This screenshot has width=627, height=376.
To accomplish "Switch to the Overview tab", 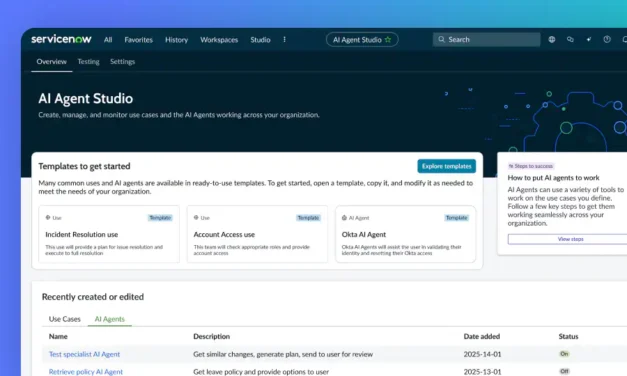I will (x=52, y=62).
